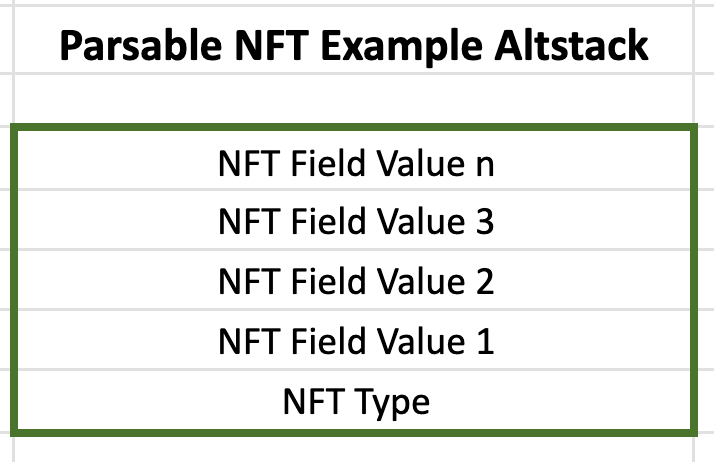This screenshot has height=462, width=714.
Task: Select empty cell left of NFT Field Value 3
Action: pos(7,222)
